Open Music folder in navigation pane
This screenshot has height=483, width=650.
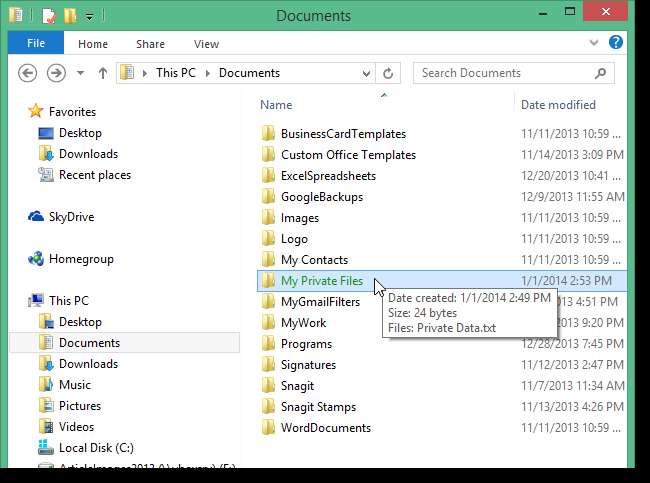75,385
